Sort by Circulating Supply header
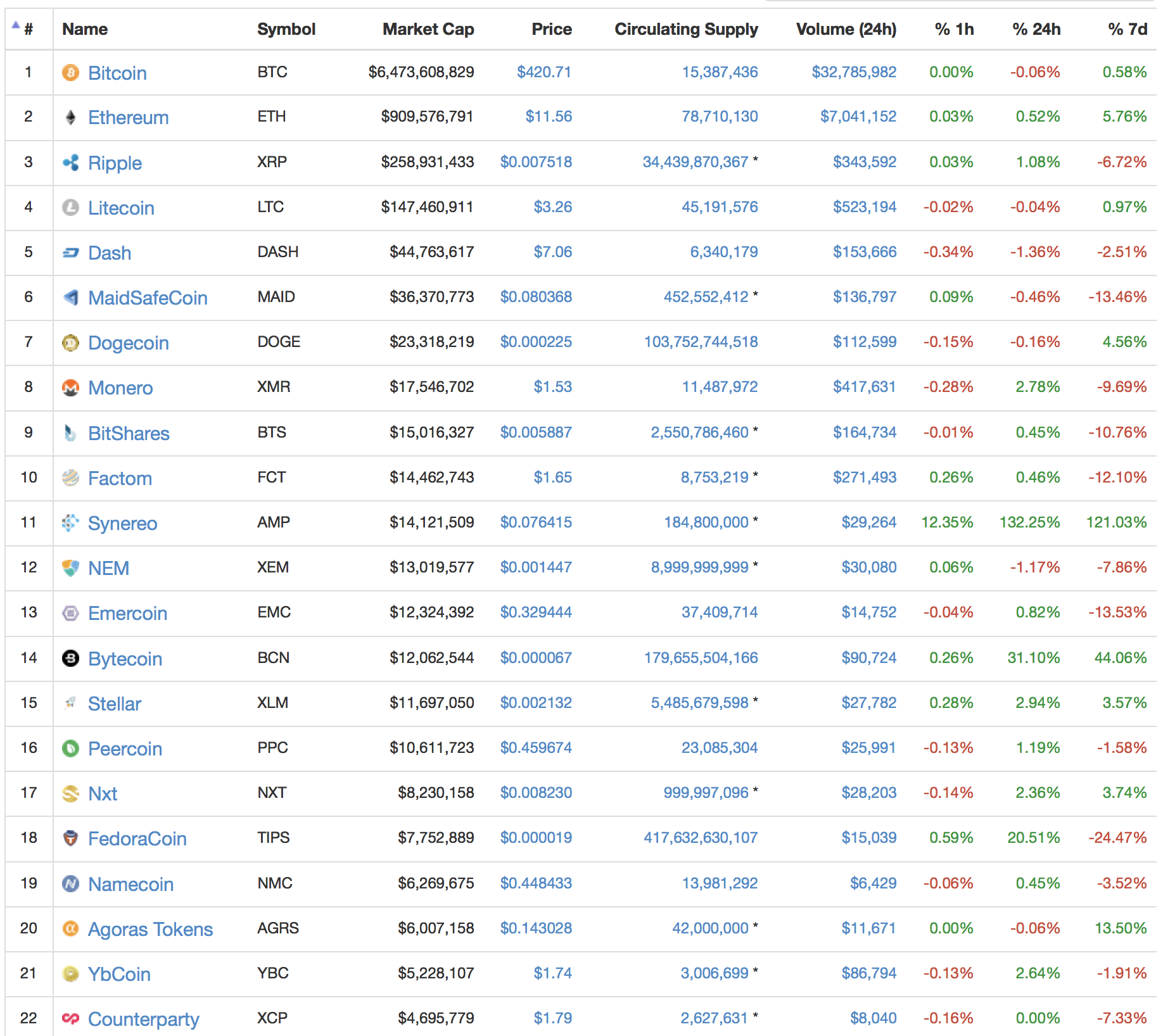The image size is (1163, 1036). click(686, 29)
